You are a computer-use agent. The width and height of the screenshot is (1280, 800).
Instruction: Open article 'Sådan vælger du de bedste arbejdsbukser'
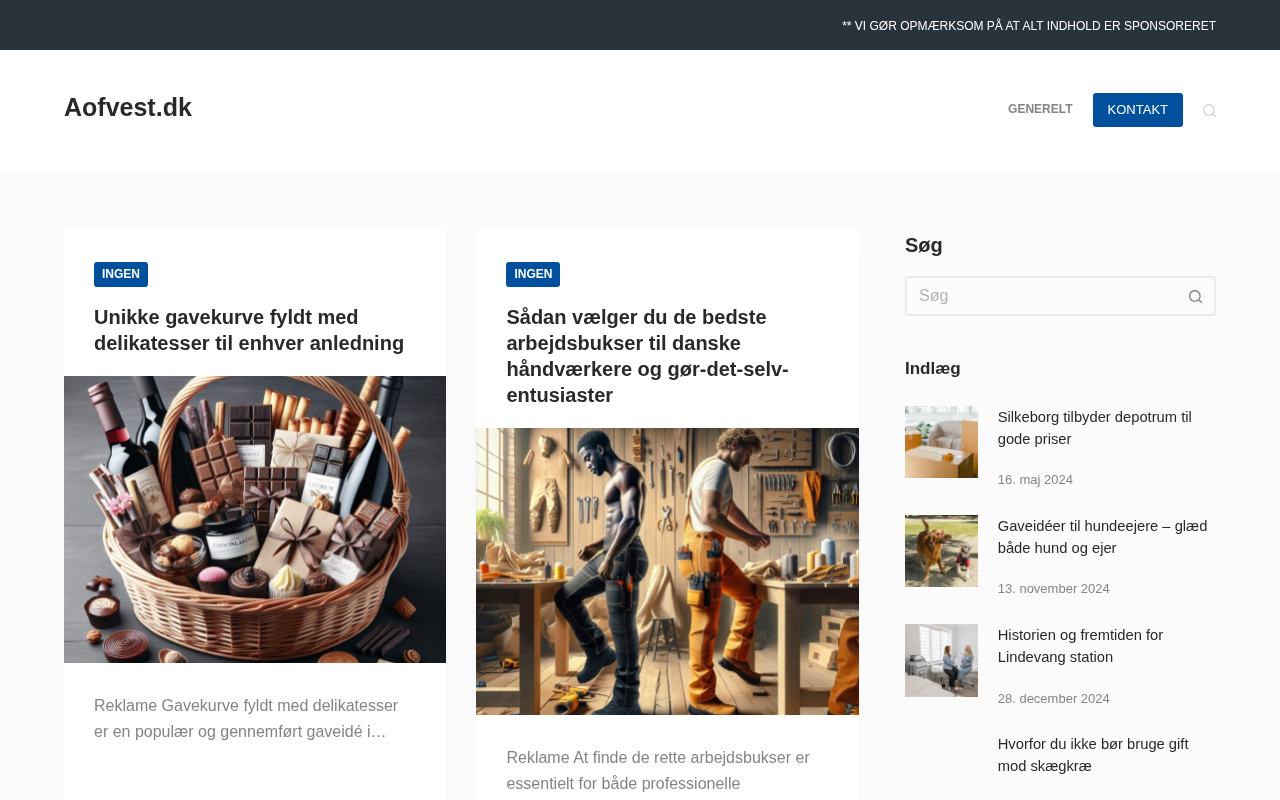click(x=648, y=356)
